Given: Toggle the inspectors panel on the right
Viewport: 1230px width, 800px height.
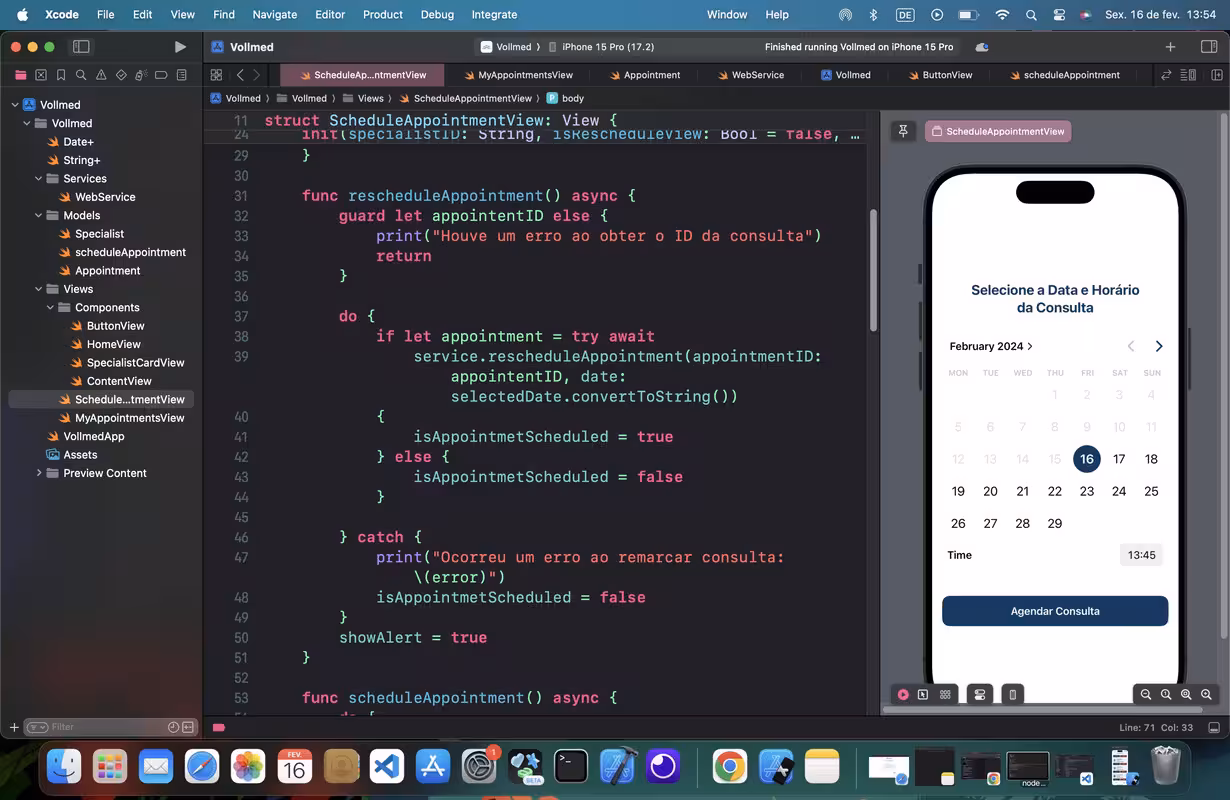Looking at the screenshot, I should pos(1208,47).
